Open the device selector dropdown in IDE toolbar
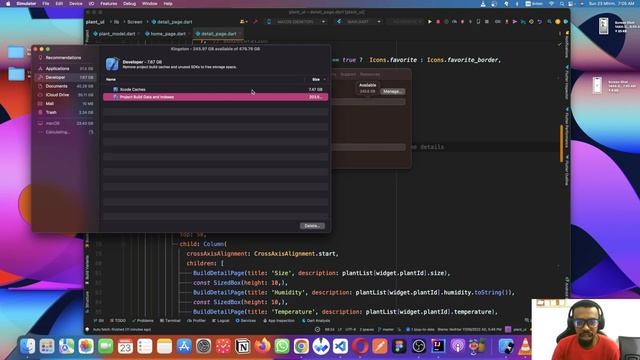 [297, 22]
